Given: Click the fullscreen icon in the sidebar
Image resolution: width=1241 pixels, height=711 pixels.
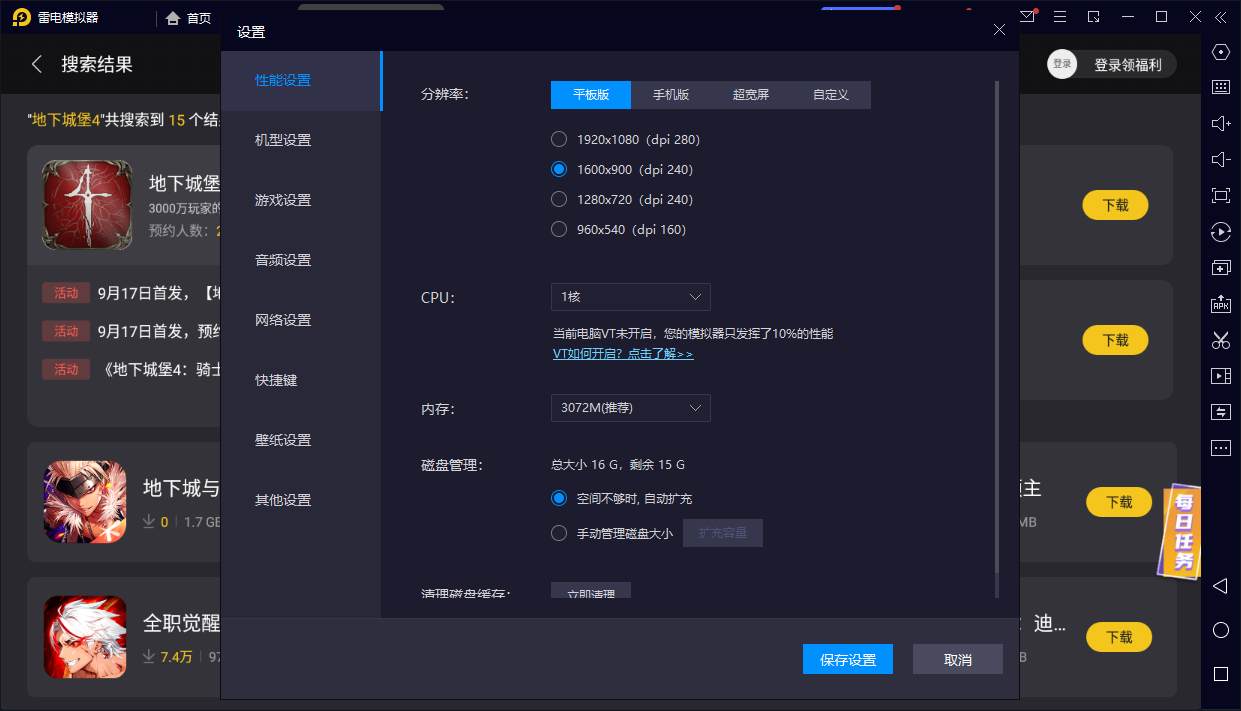Looking at the screenshot, I should click(1220, 195).
